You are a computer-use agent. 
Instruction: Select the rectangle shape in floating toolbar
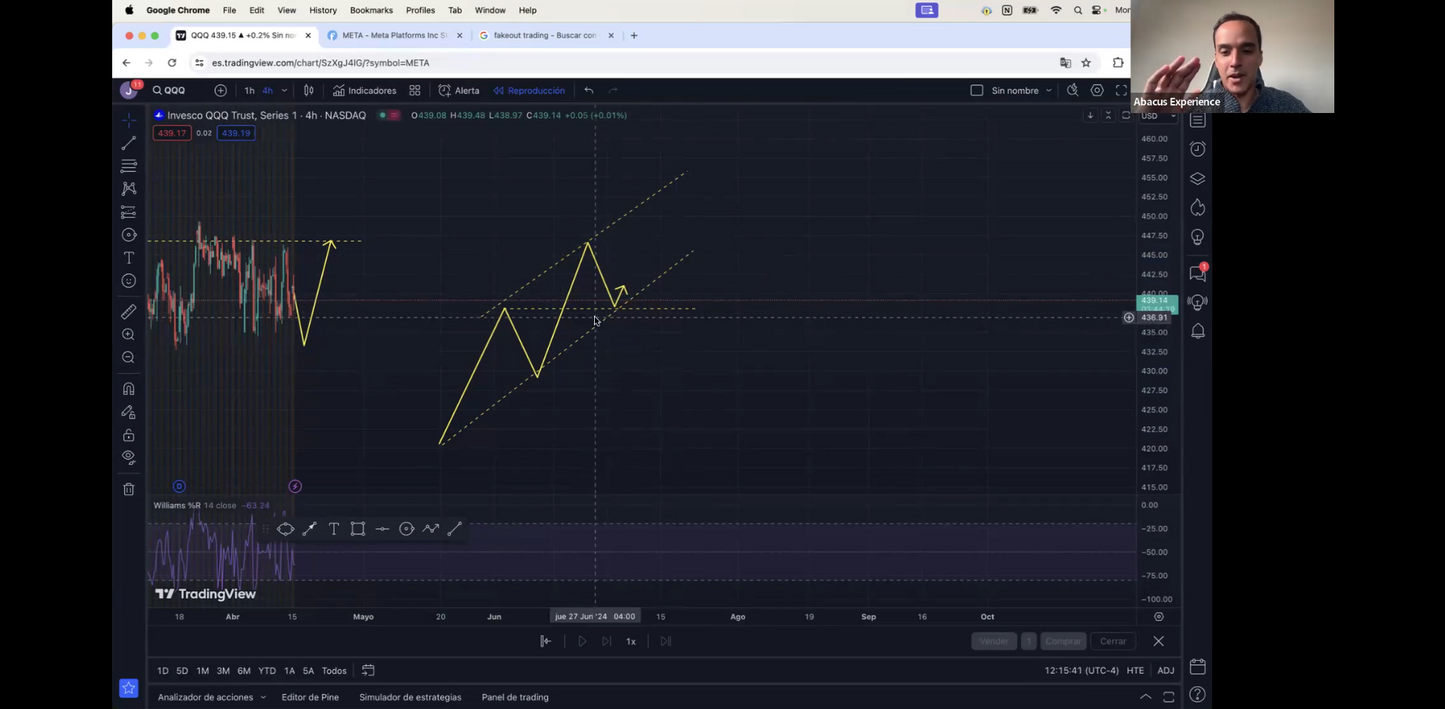click(357, 529)
